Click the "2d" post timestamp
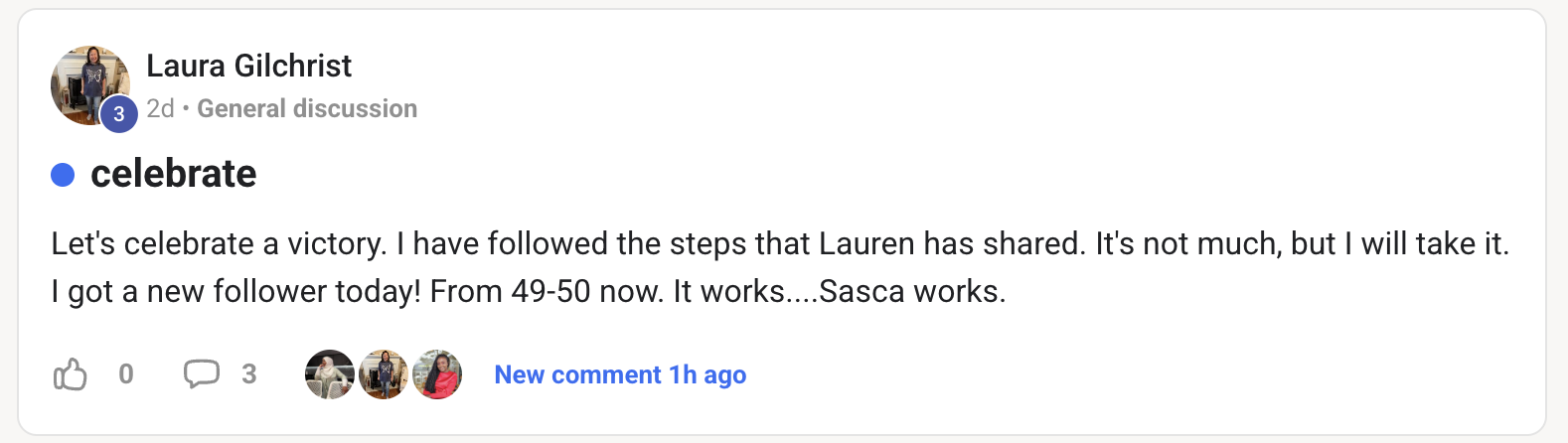1568x443 pixels. (160, 108)
